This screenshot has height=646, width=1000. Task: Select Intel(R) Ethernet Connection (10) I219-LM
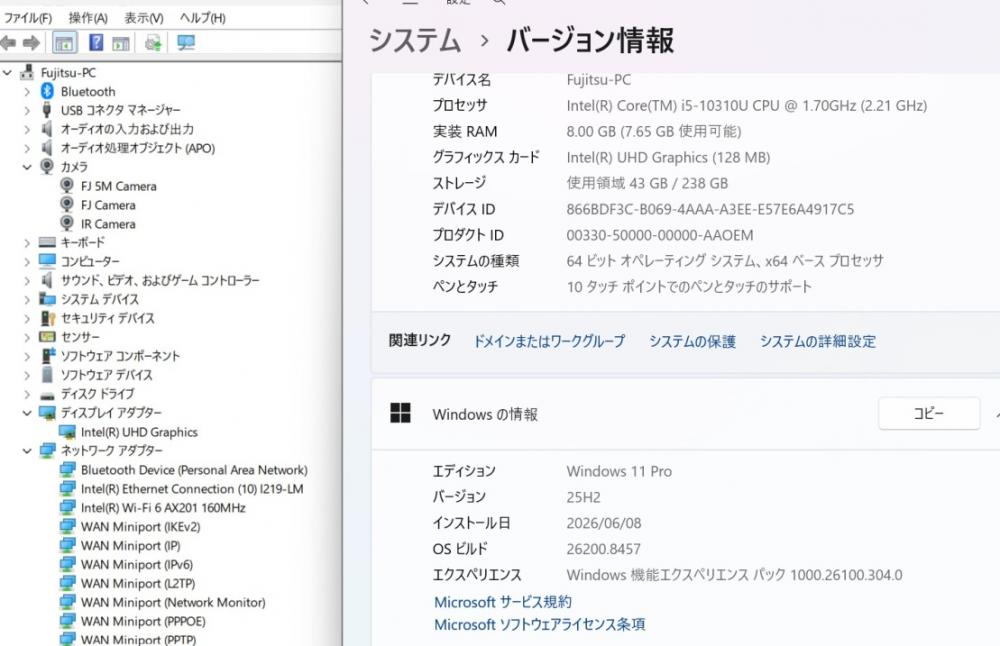click(x=192, y=489)
